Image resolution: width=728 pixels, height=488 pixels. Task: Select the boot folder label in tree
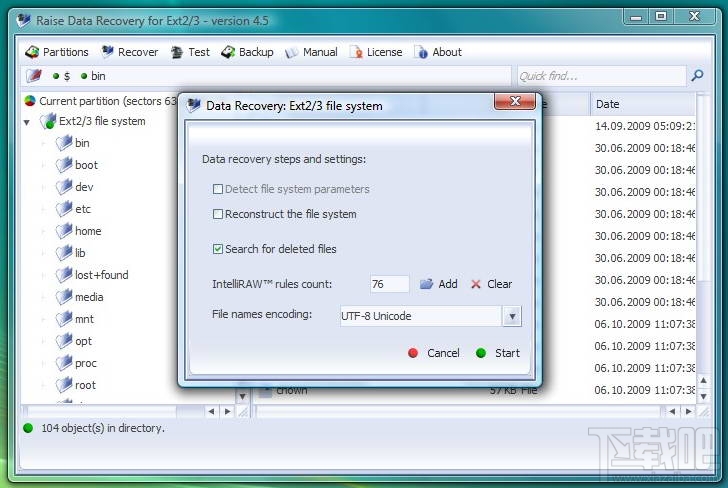(86, 165)
